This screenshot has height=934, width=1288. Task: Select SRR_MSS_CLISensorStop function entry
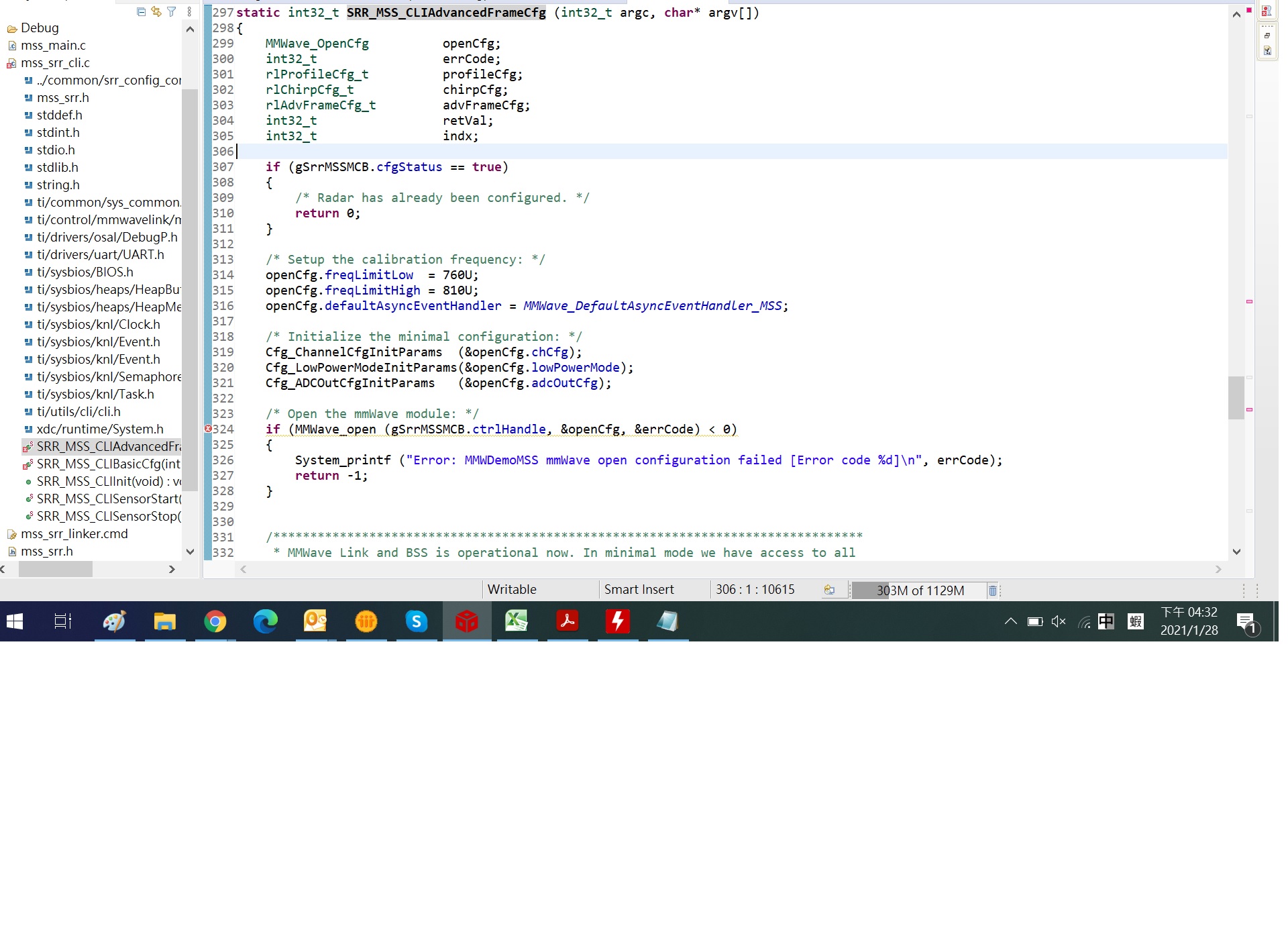click(x=102, y=517)
